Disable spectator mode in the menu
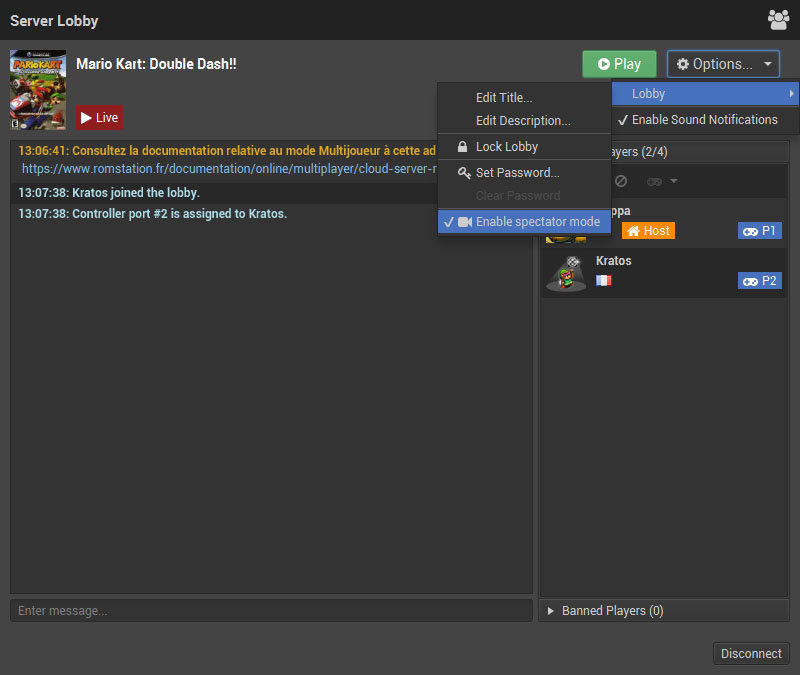 [x=525, y=222]
